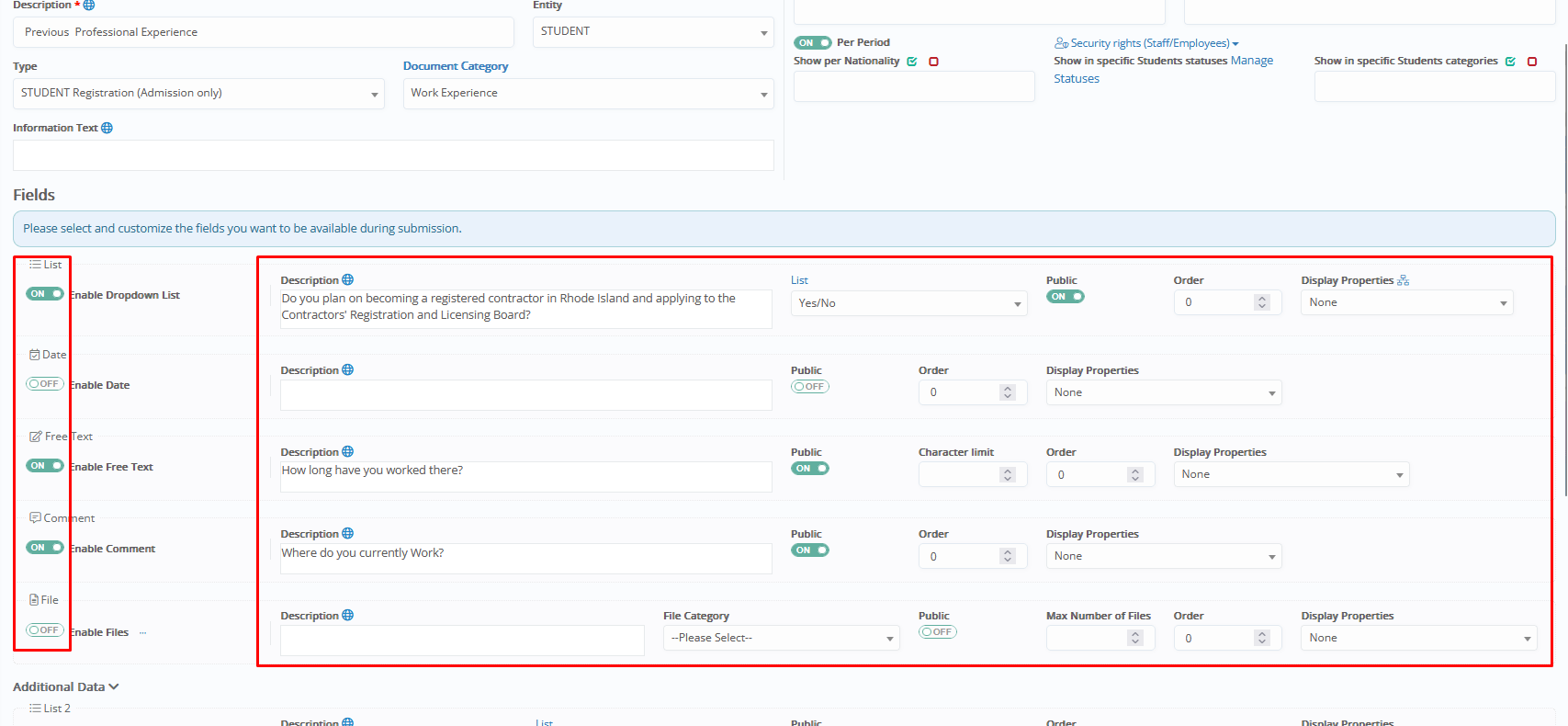Image resolution: width=1568 pixels, height=726 pixels.
Task: Click the Manage Statuses link
Action: click(1252, 61)
